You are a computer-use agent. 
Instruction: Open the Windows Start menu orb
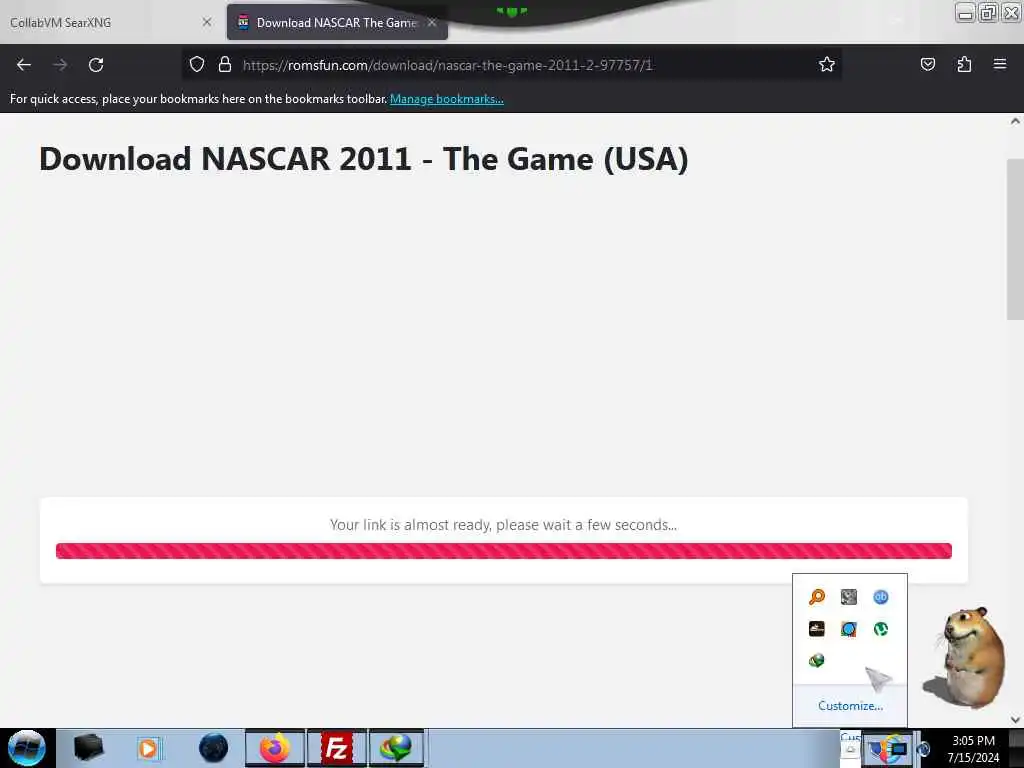click(x=27, y=748)
